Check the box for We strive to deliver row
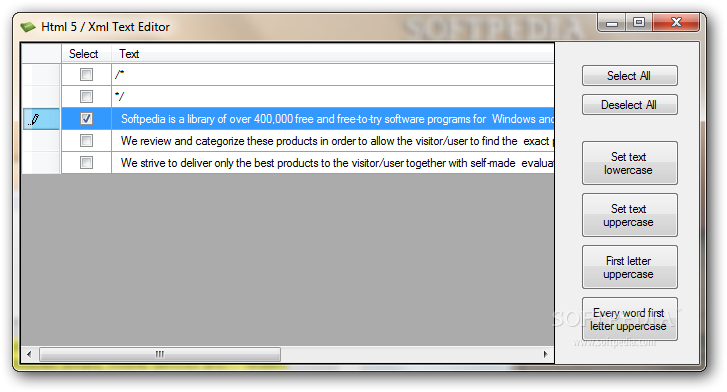The width and height of the screenshot is (727, 392). [86, 163]
